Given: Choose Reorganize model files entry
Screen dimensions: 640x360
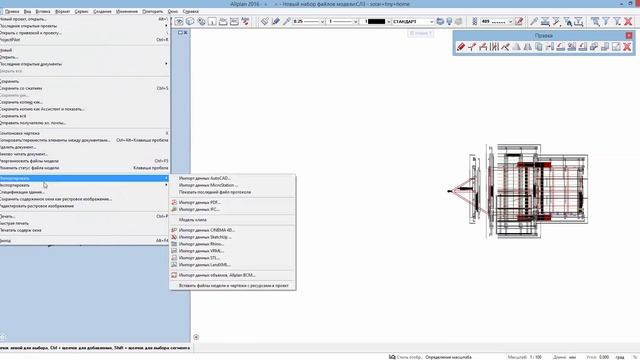Looking at the screenshot, I should [x=84, y=161].
